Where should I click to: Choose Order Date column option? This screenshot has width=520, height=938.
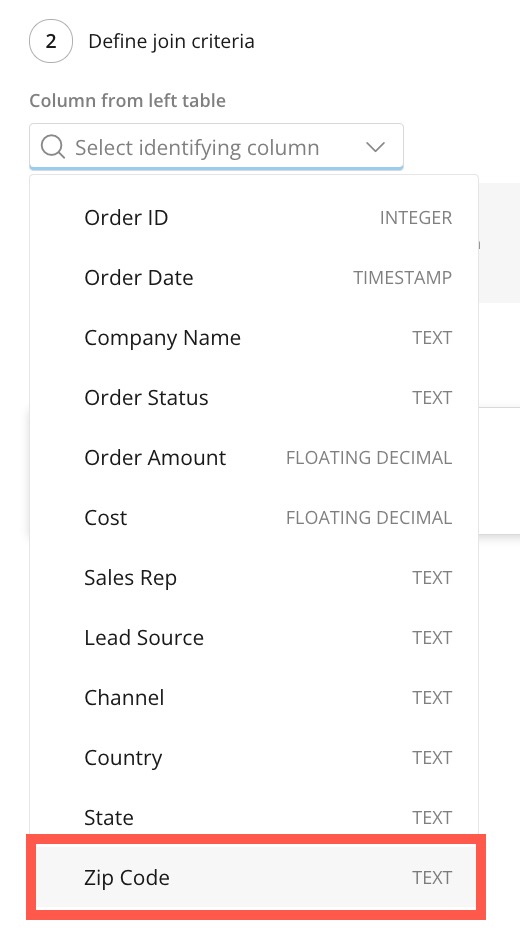click(254, 278)
